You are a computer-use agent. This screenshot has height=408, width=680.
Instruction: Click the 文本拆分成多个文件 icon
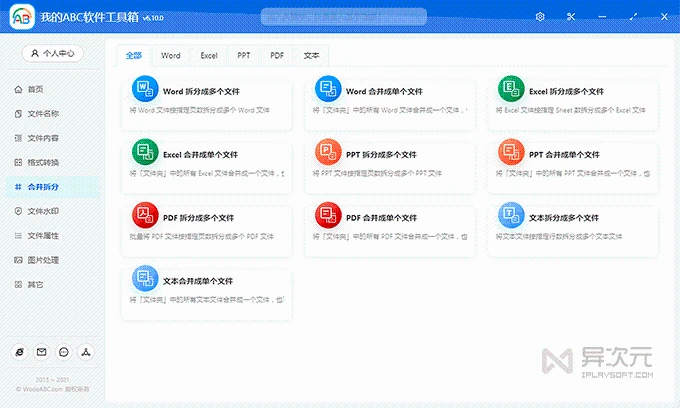[x=511, y=215]
